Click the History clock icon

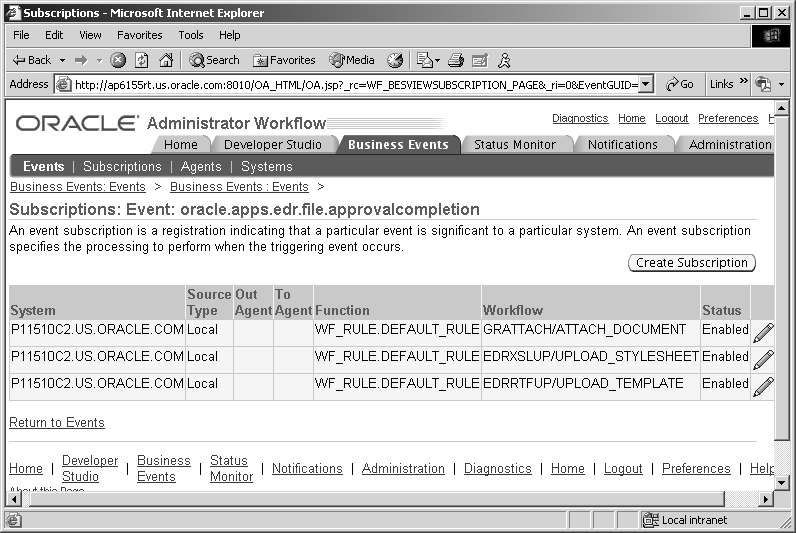[x=395, y=60]
